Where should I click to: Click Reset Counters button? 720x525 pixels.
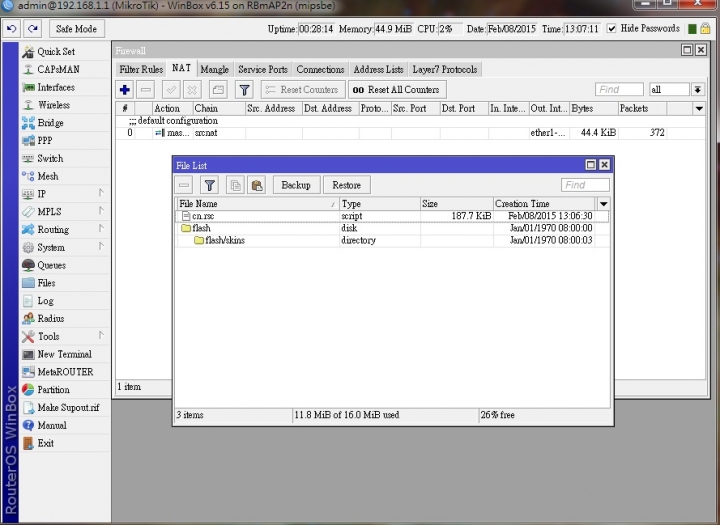pyautogui.click(x=303, y=90)
